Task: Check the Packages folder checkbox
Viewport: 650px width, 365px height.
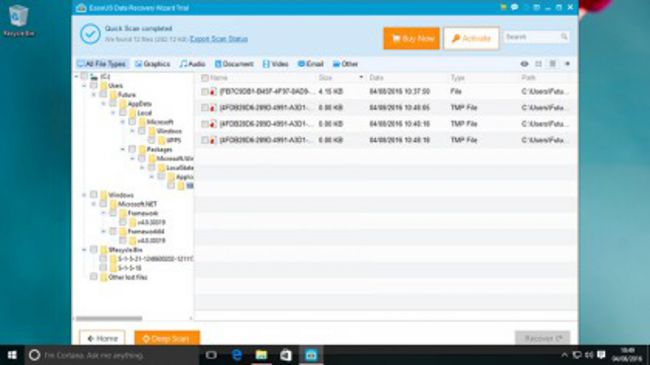Action: [x=132, y=149]
